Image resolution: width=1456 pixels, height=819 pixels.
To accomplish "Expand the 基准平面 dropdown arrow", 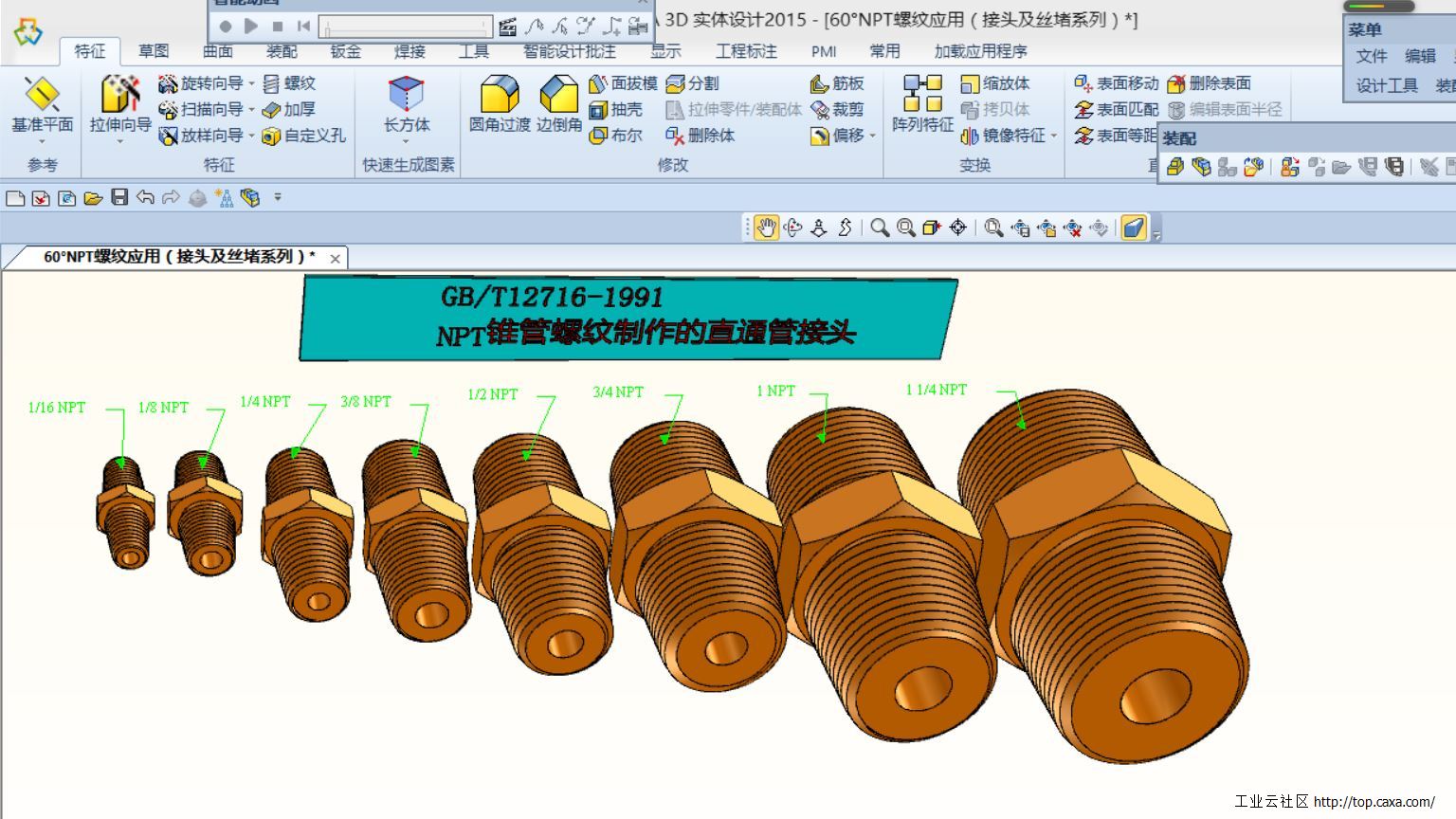I will [42, 141].
